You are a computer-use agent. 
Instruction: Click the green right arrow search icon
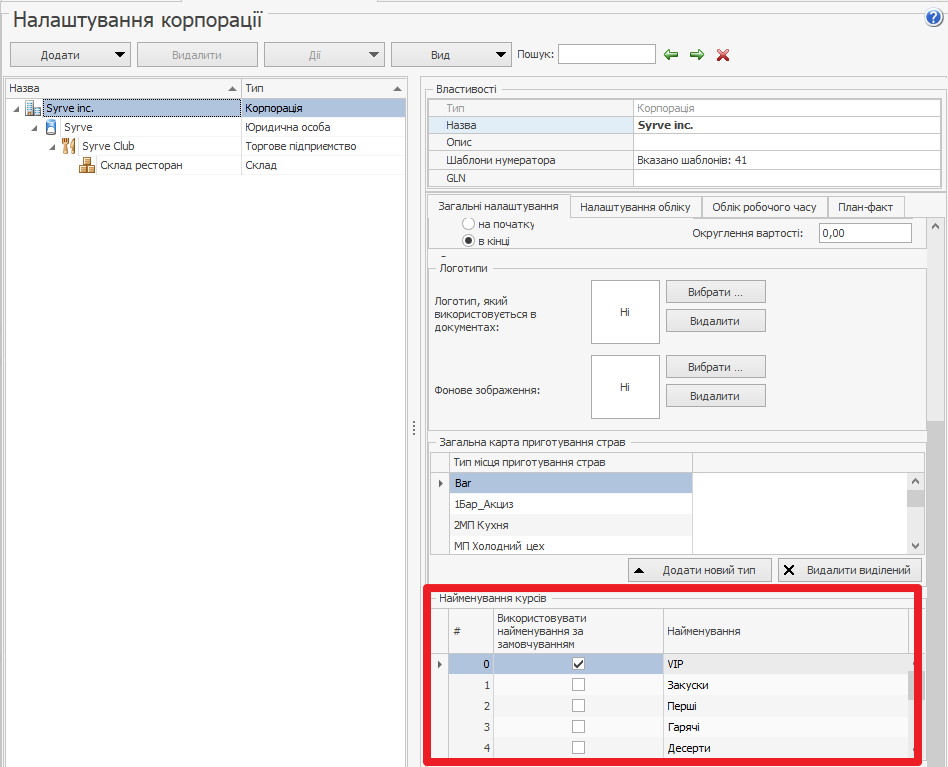pos(697,54)
